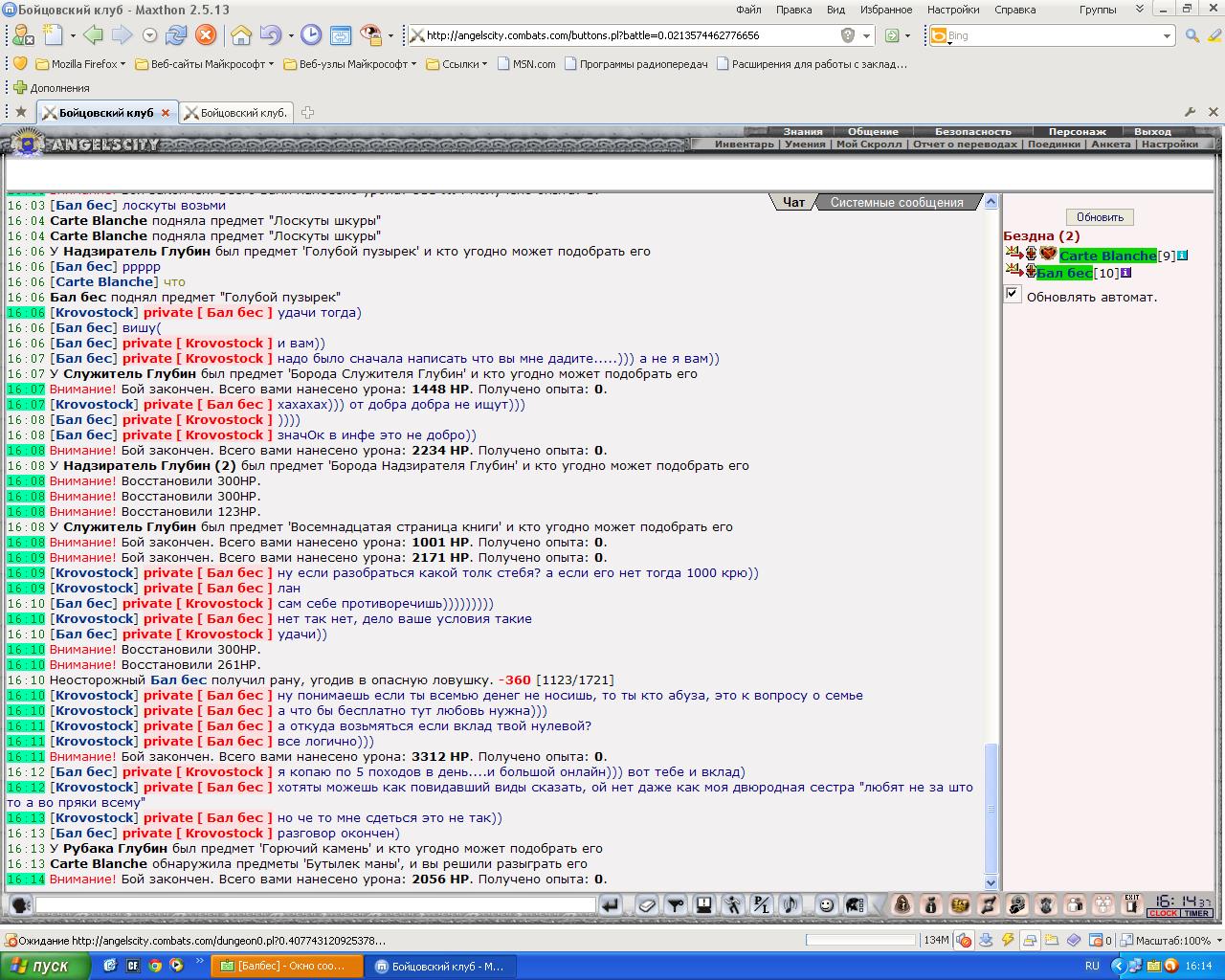
Task: Open the '[Балбес] - Окно соо...' taskbar window
Action: [x=287, y=966]
